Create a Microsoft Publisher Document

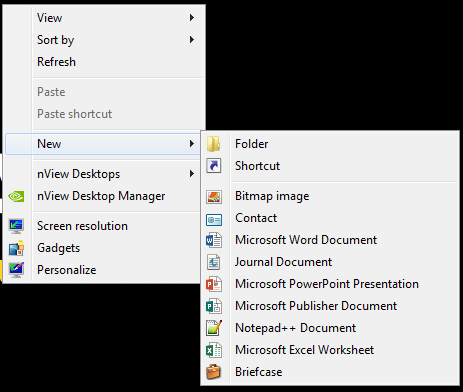[330, 306]
